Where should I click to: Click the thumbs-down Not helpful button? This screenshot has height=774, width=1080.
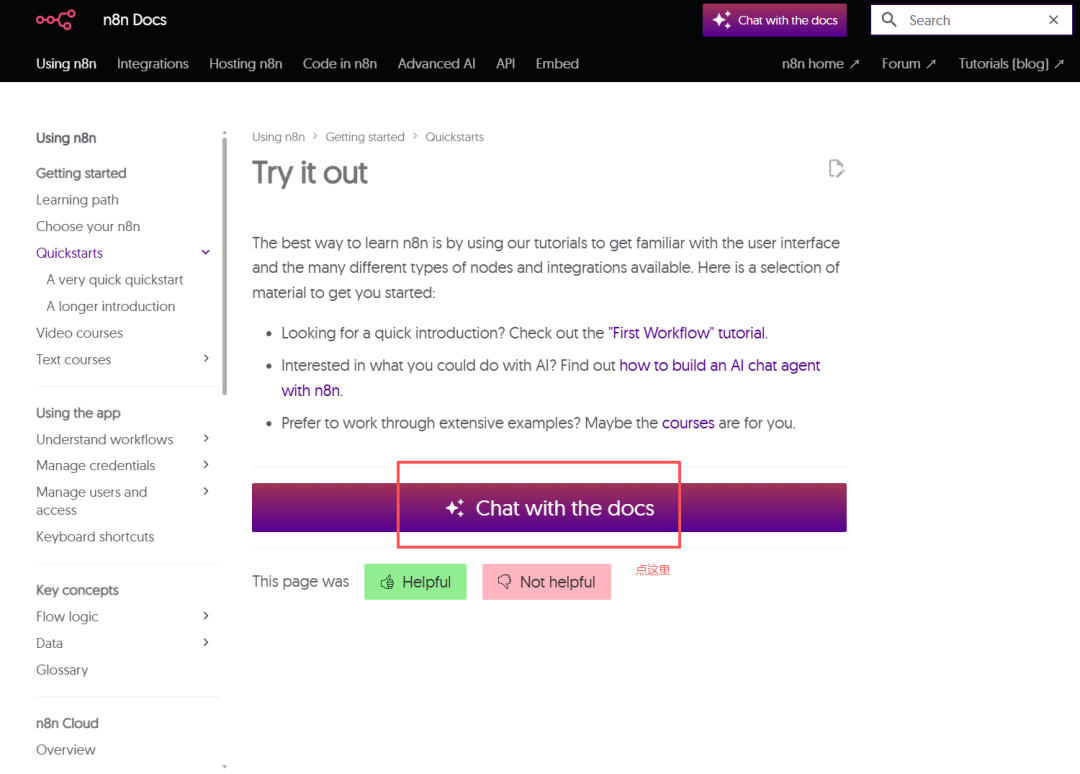[546, 582]
